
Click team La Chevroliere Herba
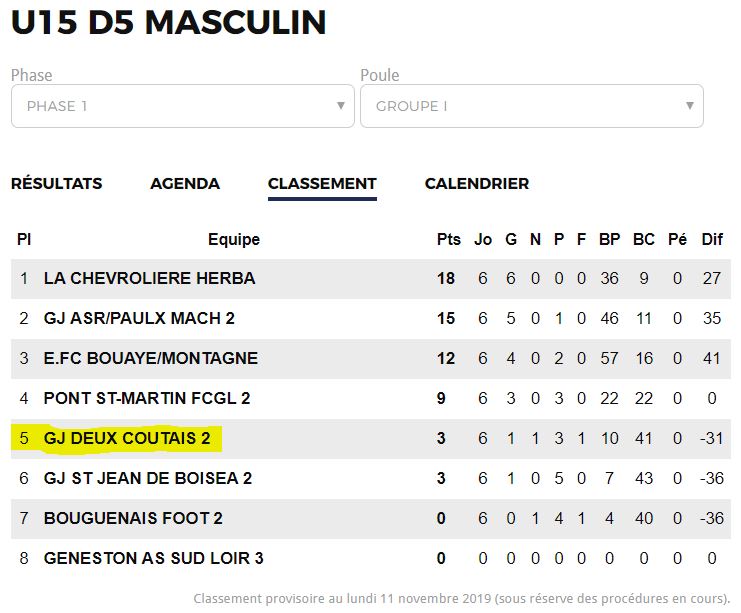pyautogui.click(x=149, y=278)
